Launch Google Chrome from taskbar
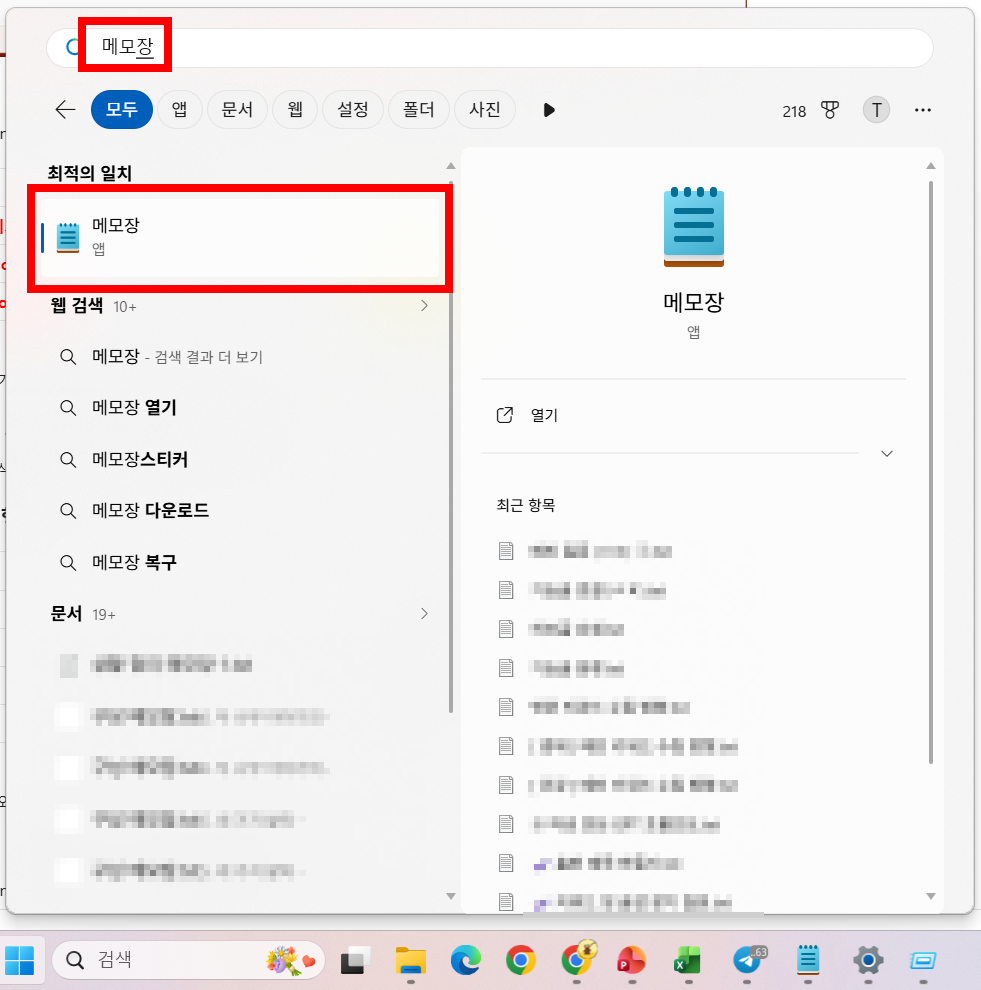Viewport: 981px width, 990px height. 521,961
